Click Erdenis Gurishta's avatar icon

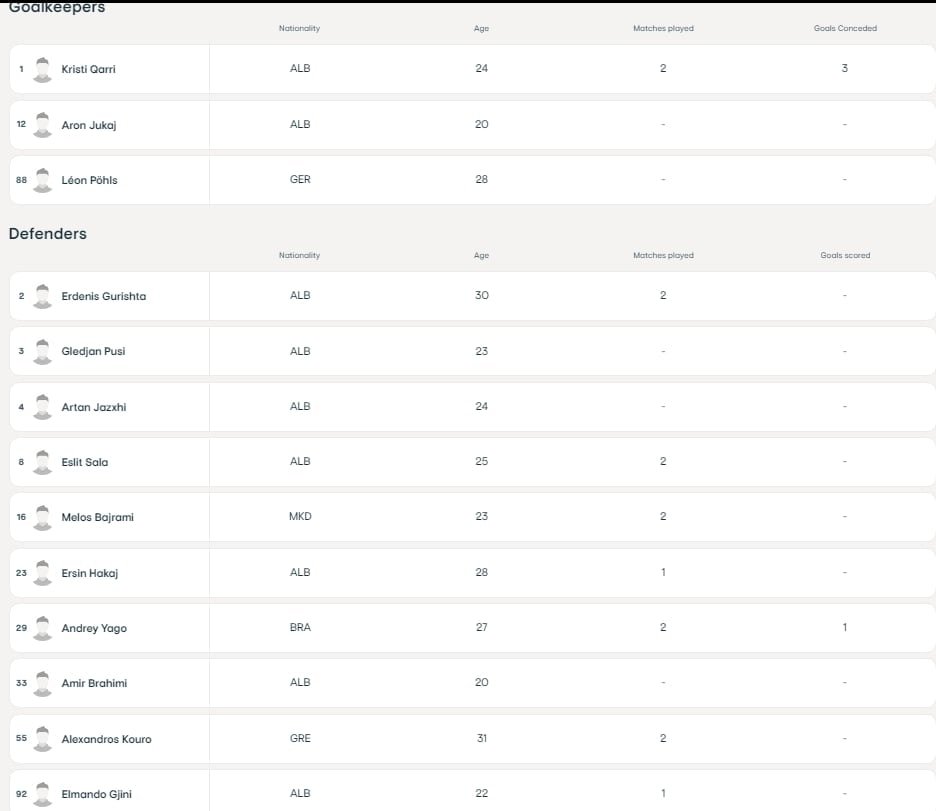coord(42,296)
